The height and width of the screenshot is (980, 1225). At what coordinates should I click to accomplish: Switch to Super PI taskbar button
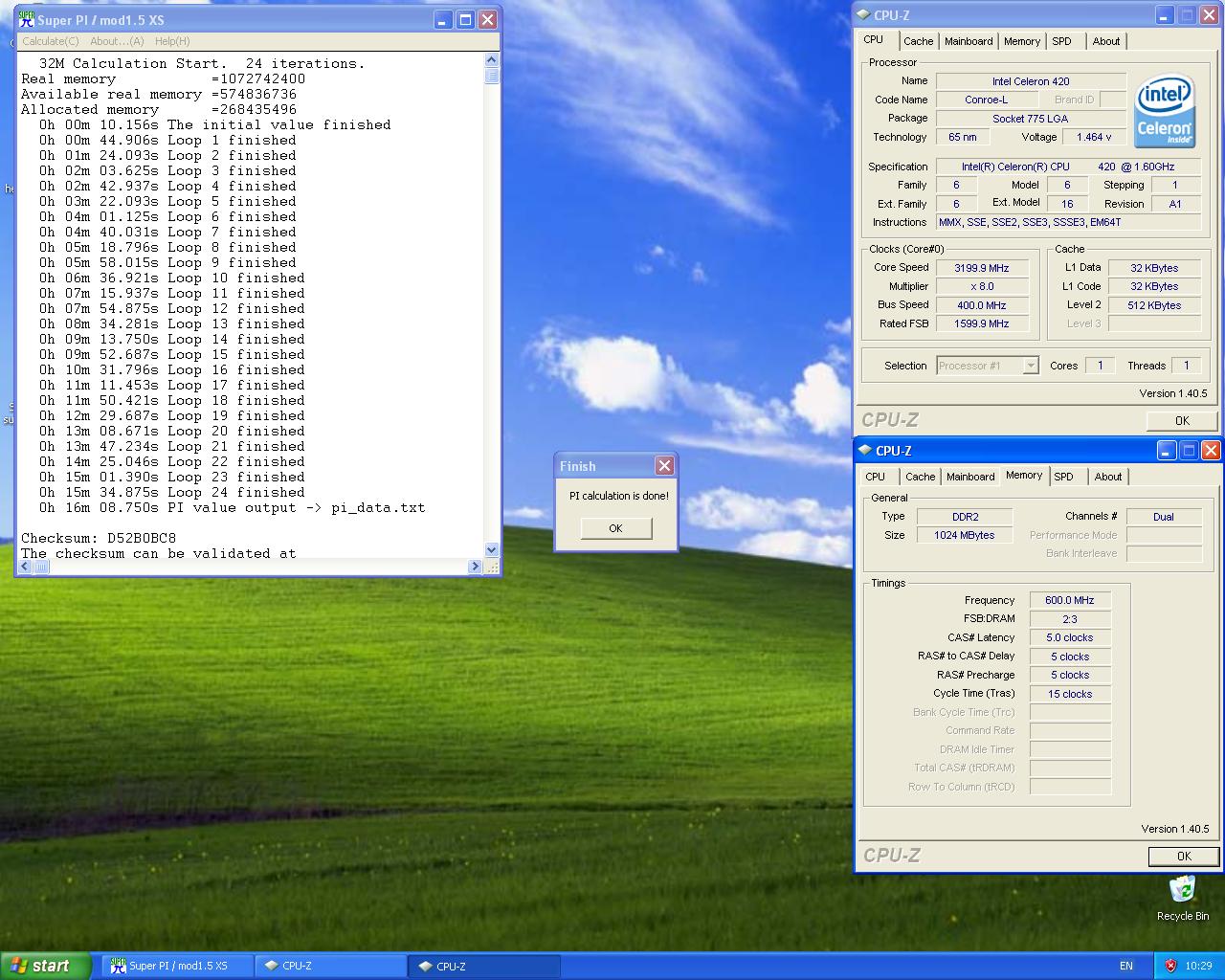(x=177, y=966)
